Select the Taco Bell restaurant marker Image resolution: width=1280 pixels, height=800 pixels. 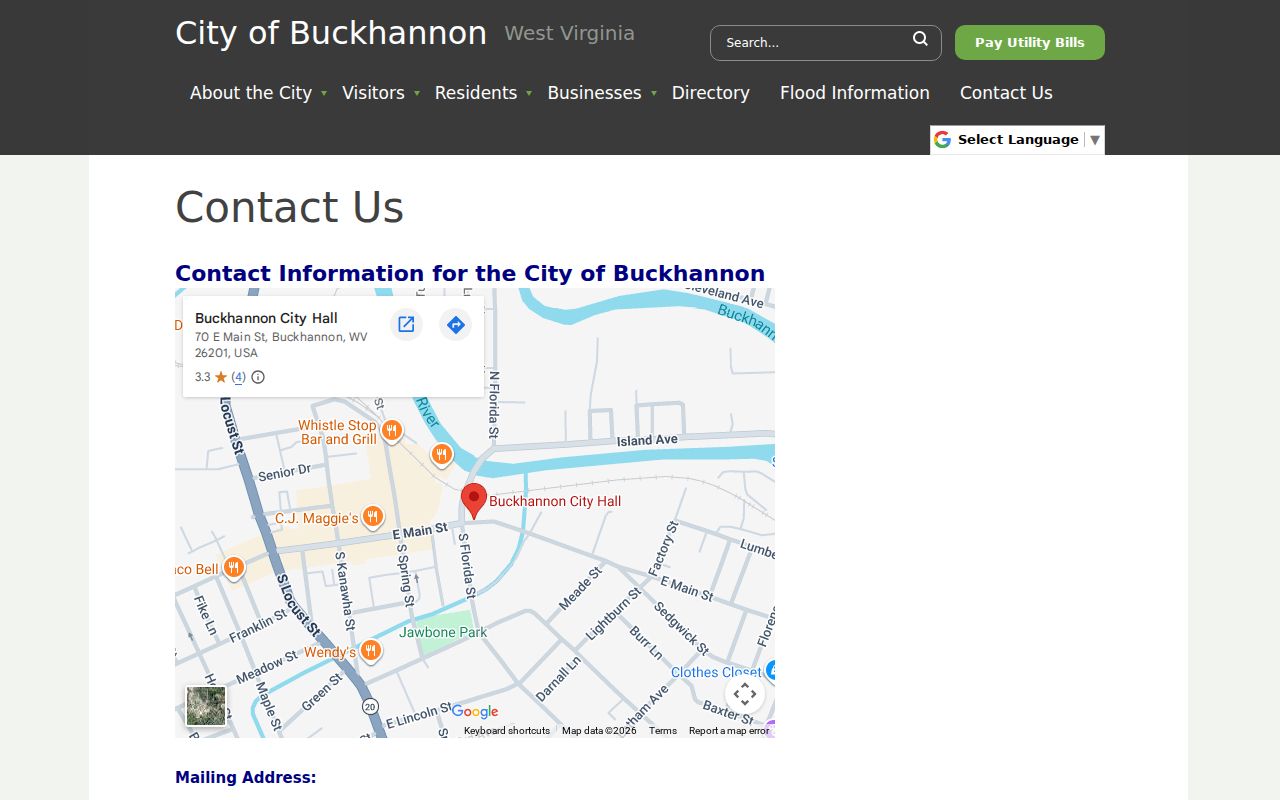tap(234, 568)
